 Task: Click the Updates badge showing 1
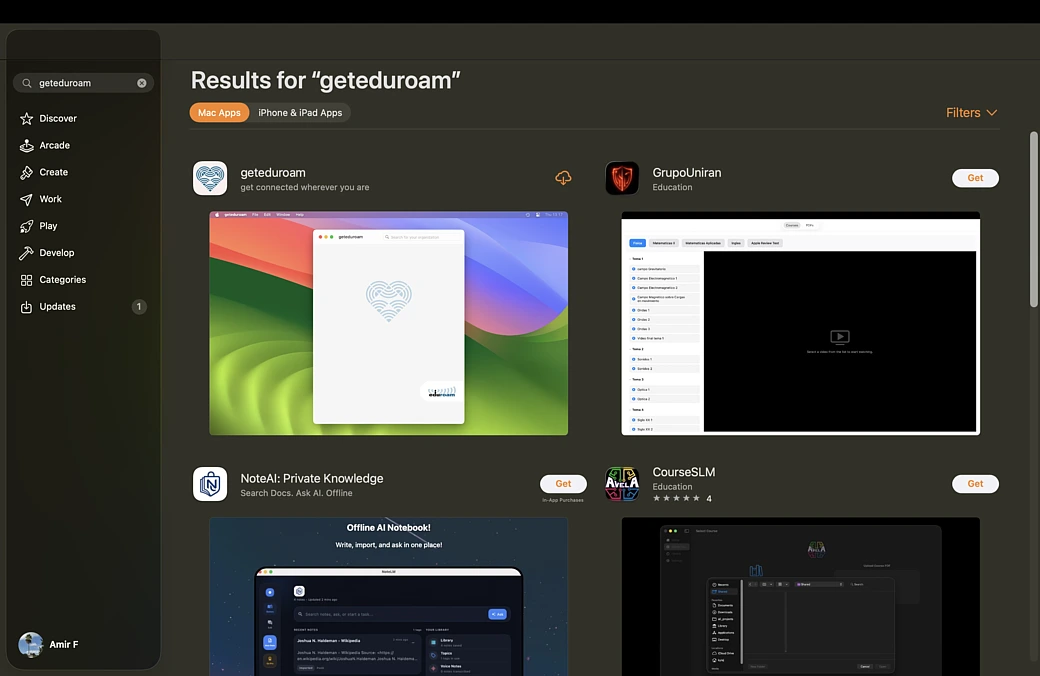(x=139, y=306)
